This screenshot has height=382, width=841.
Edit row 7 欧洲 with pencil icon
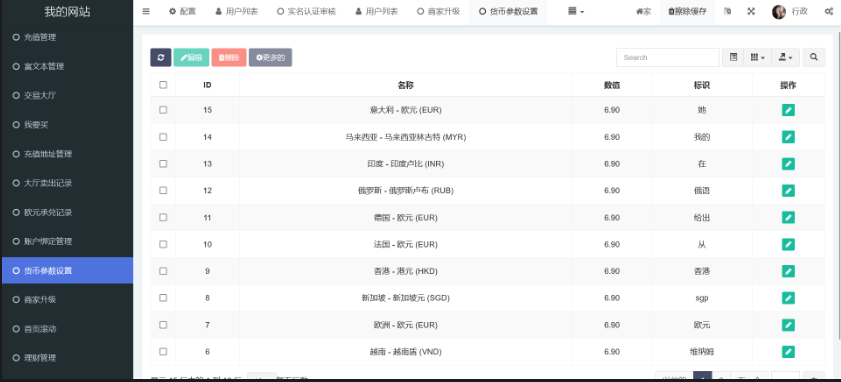pos(788,325)
